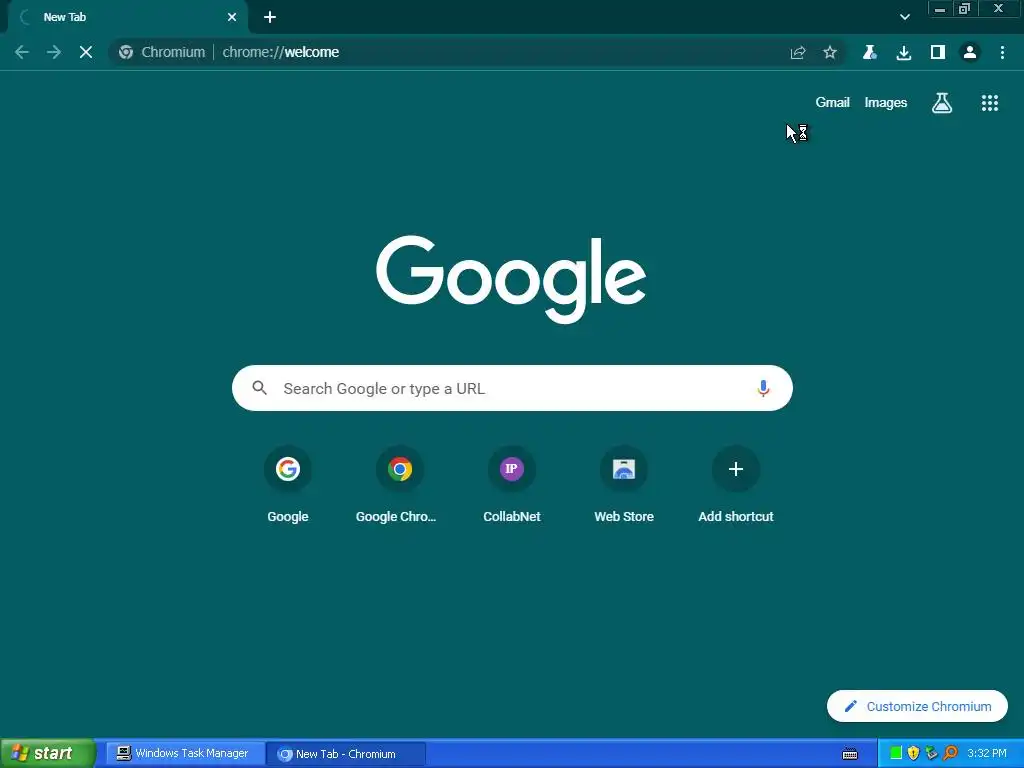
Task: Open the Chromium site info icon
Action: point(126,52)
